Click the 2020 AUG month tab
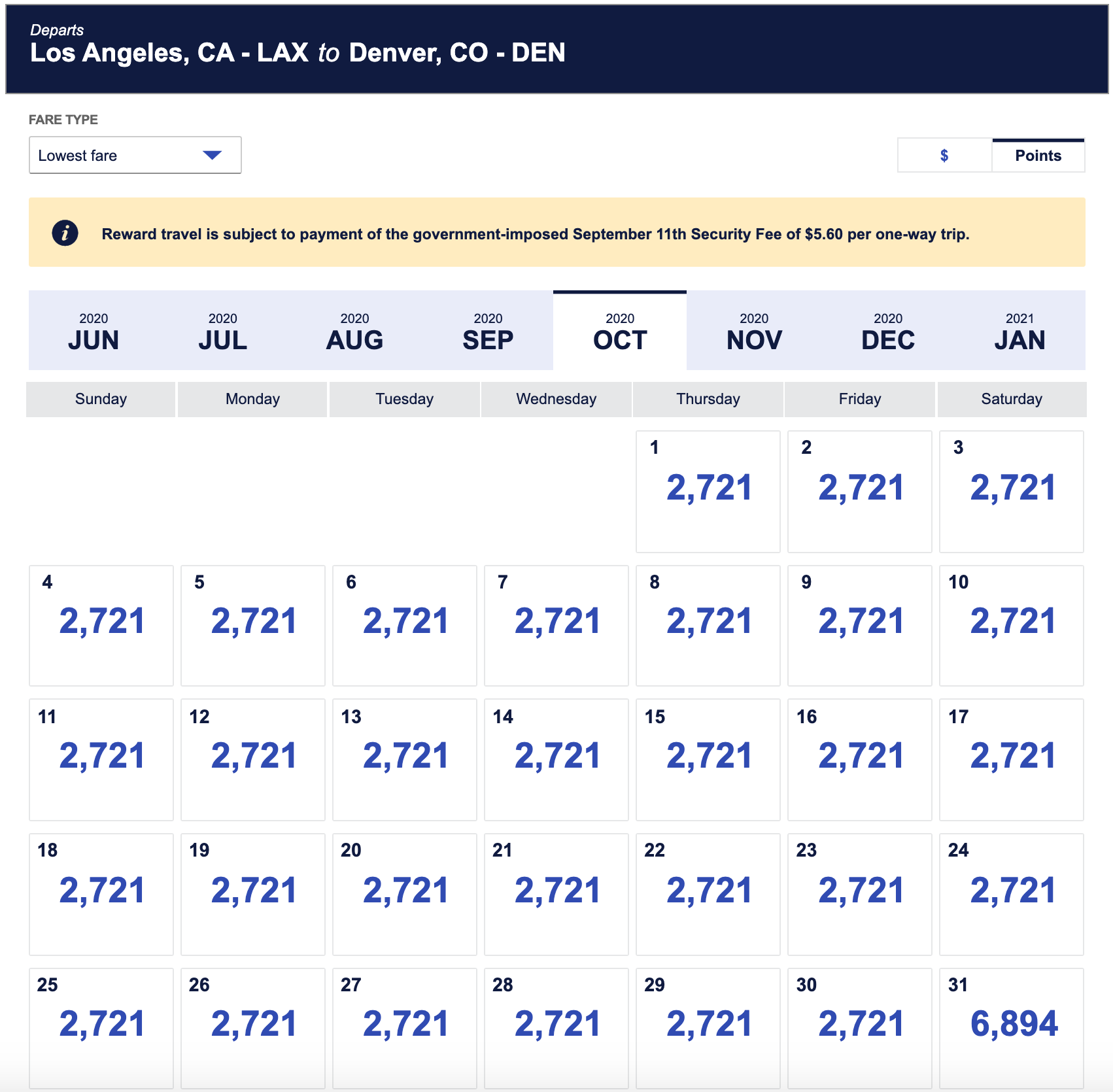The image size is (1113, 1092). [354, 331]
